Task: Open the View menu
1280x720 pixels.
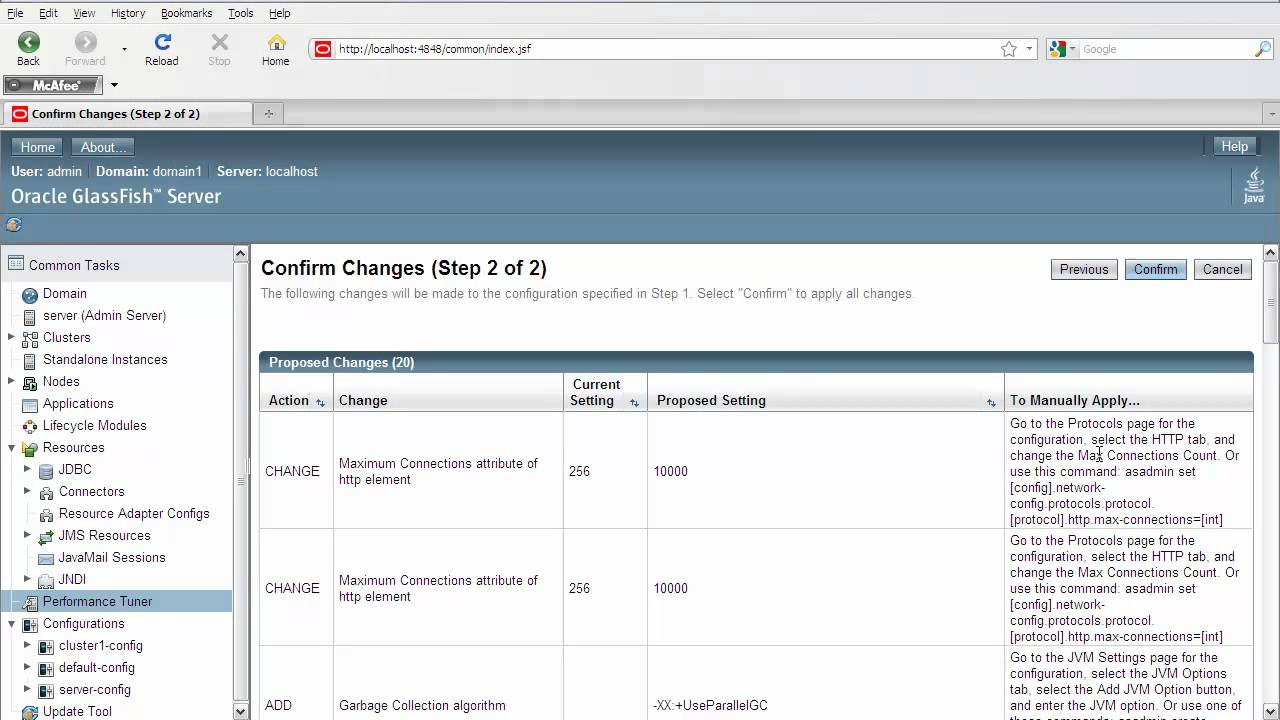Action: (x=84, y=13)
